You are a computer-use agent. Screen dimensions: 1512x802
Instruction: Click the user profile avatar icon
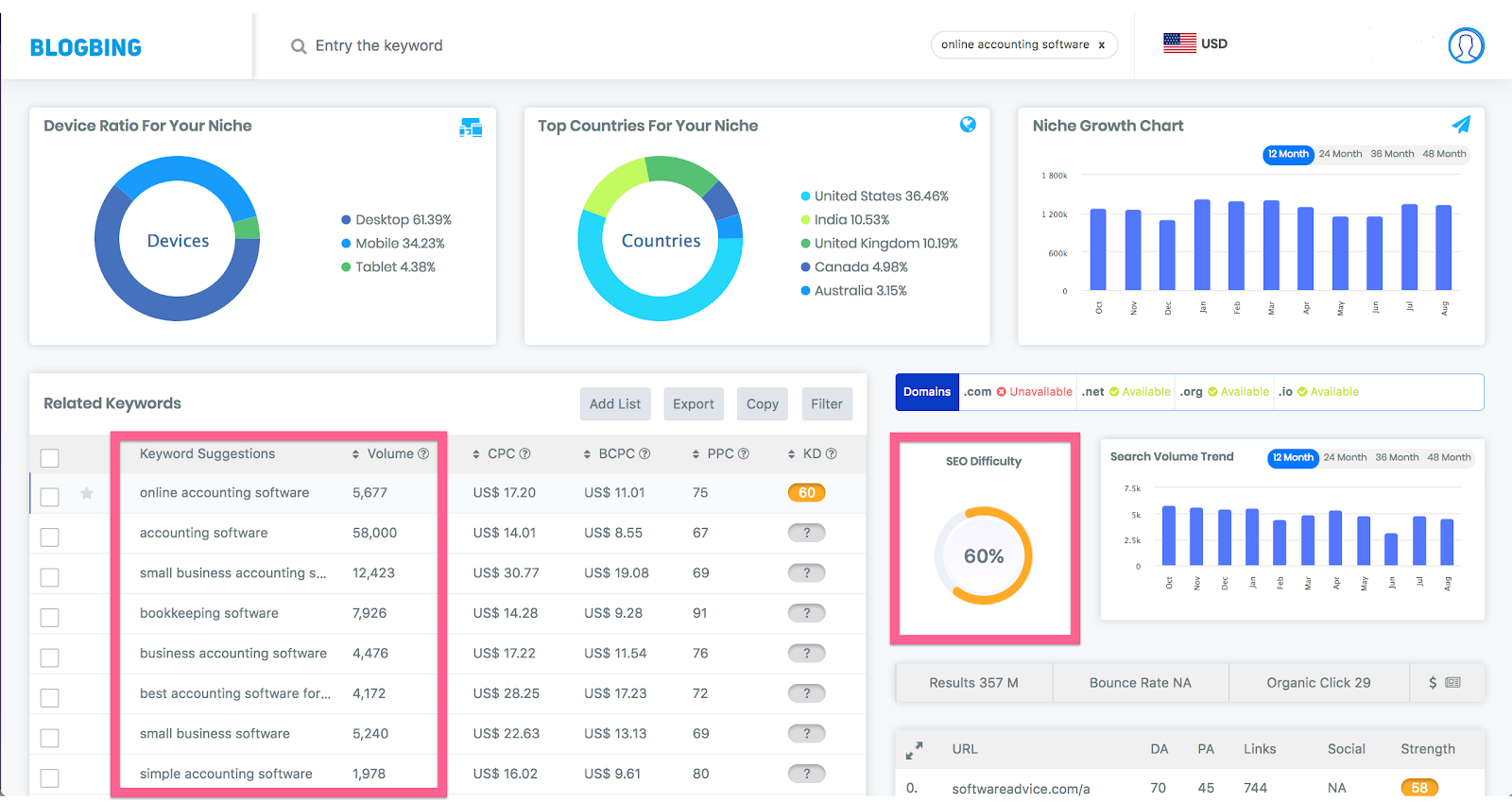1466,45
